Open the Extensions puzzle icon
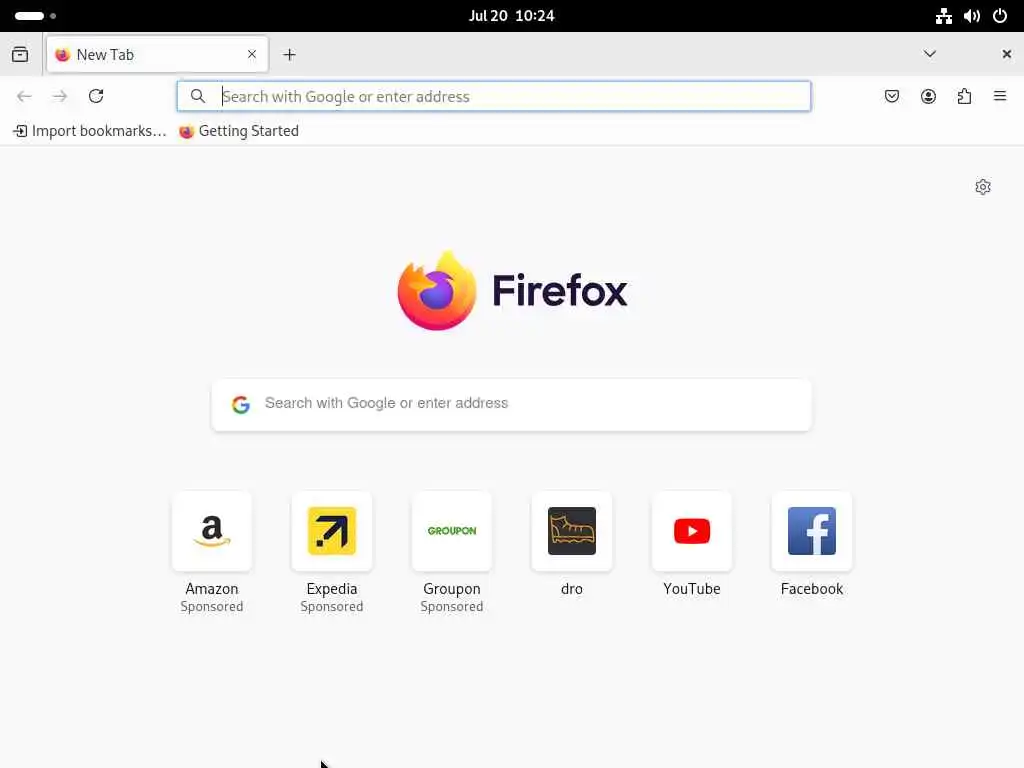1024x768 pixels. tap(964, 97)
